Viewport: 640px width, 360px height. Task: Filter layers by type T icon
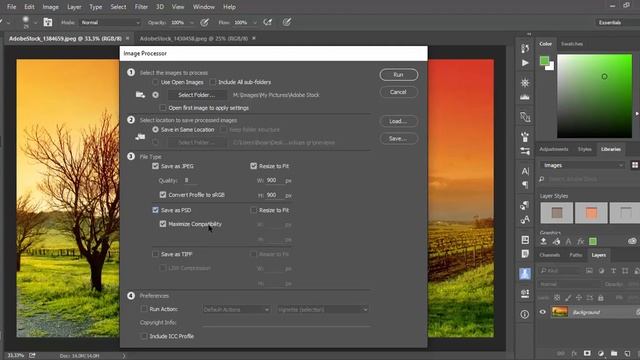[613, 271]
